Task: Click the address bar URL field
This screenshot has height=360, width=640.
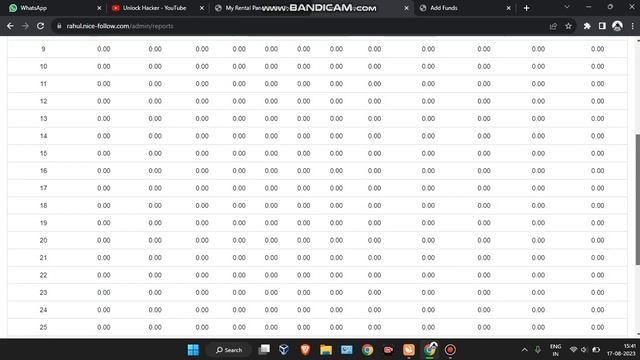Action: [x=302, y=26]
